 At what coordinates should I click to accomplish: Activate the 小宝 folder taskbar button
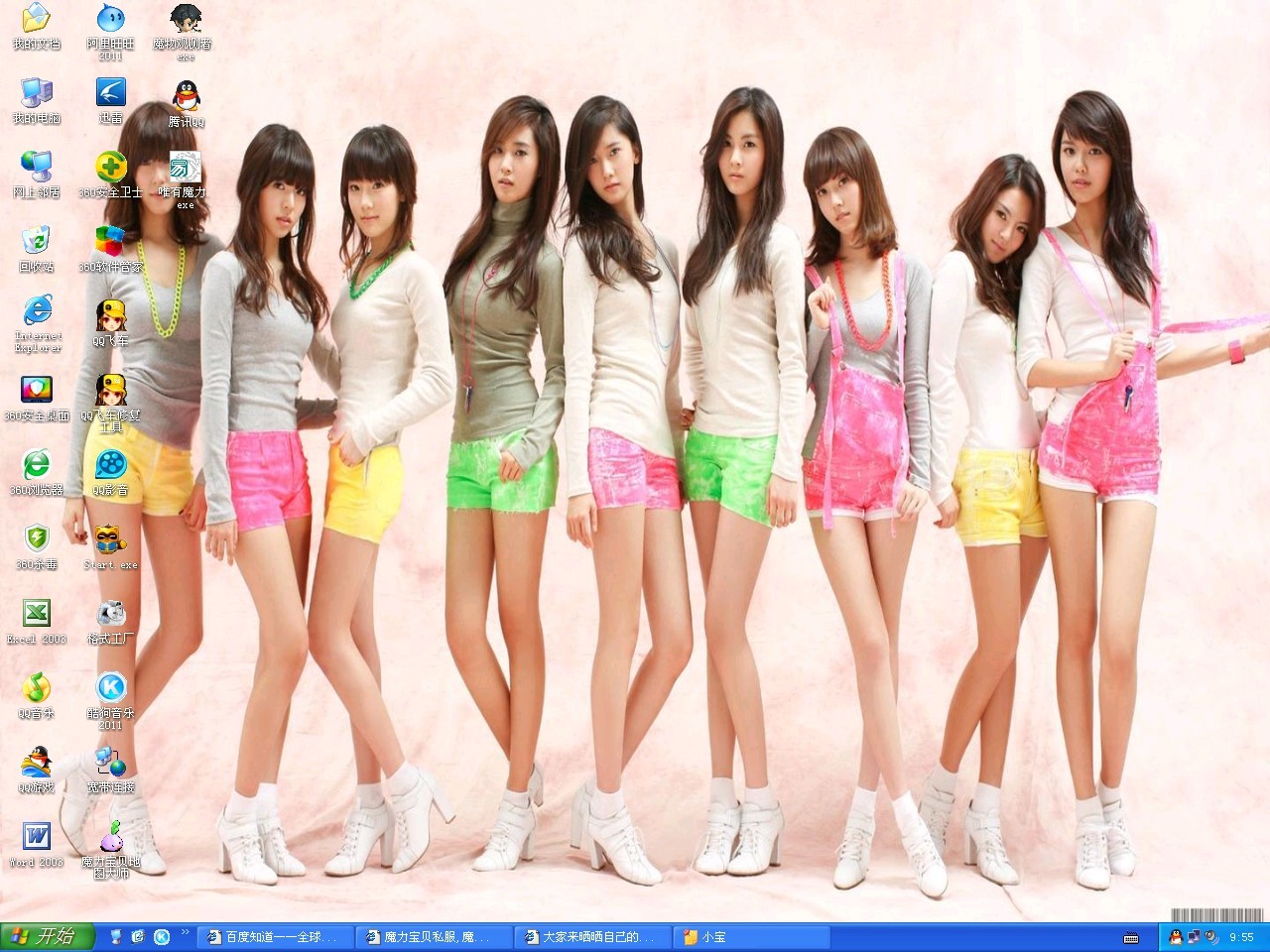tap(749, 937)
